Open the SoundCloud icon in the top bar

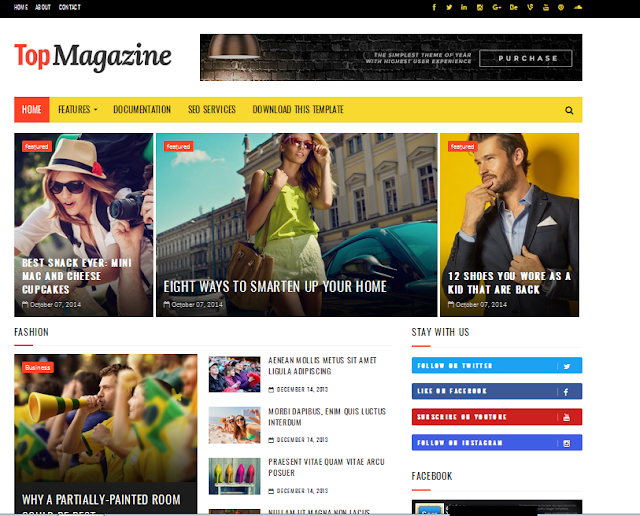point(578,7)
